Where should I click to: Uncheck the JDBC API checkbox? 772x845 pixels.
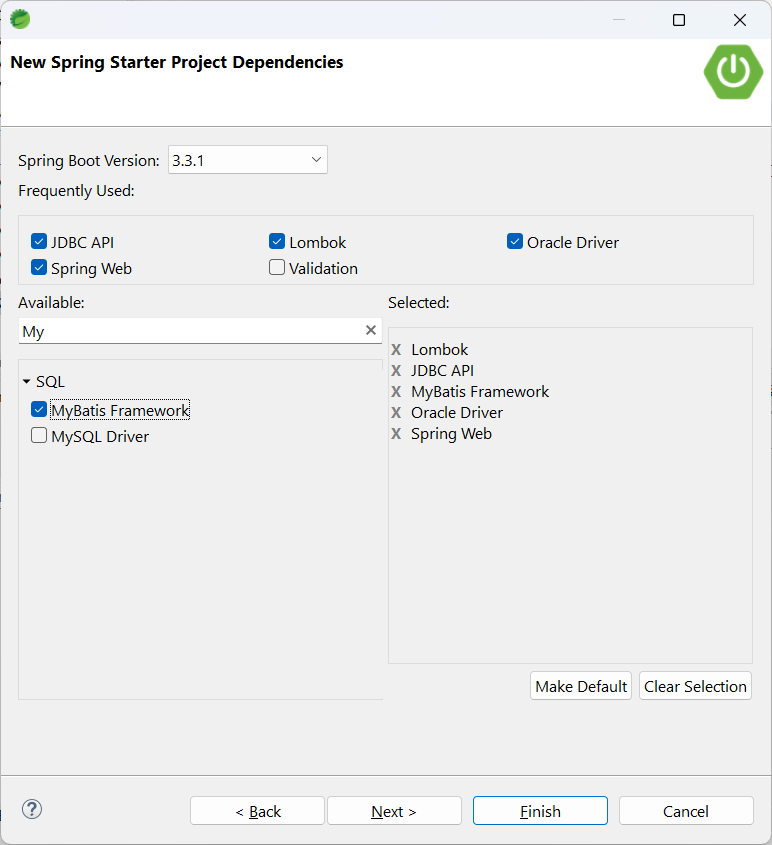39,241
